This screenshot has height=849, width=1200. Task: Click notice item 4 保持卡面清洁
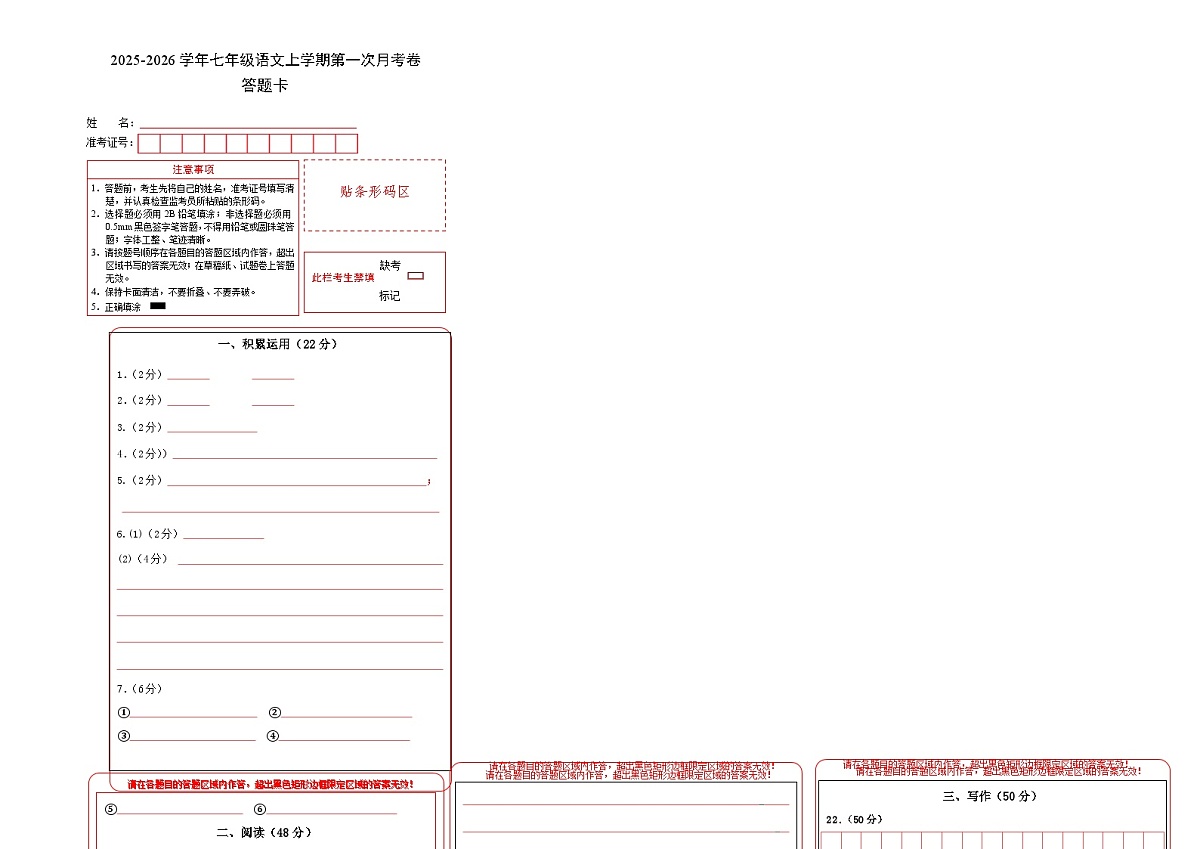174,292
